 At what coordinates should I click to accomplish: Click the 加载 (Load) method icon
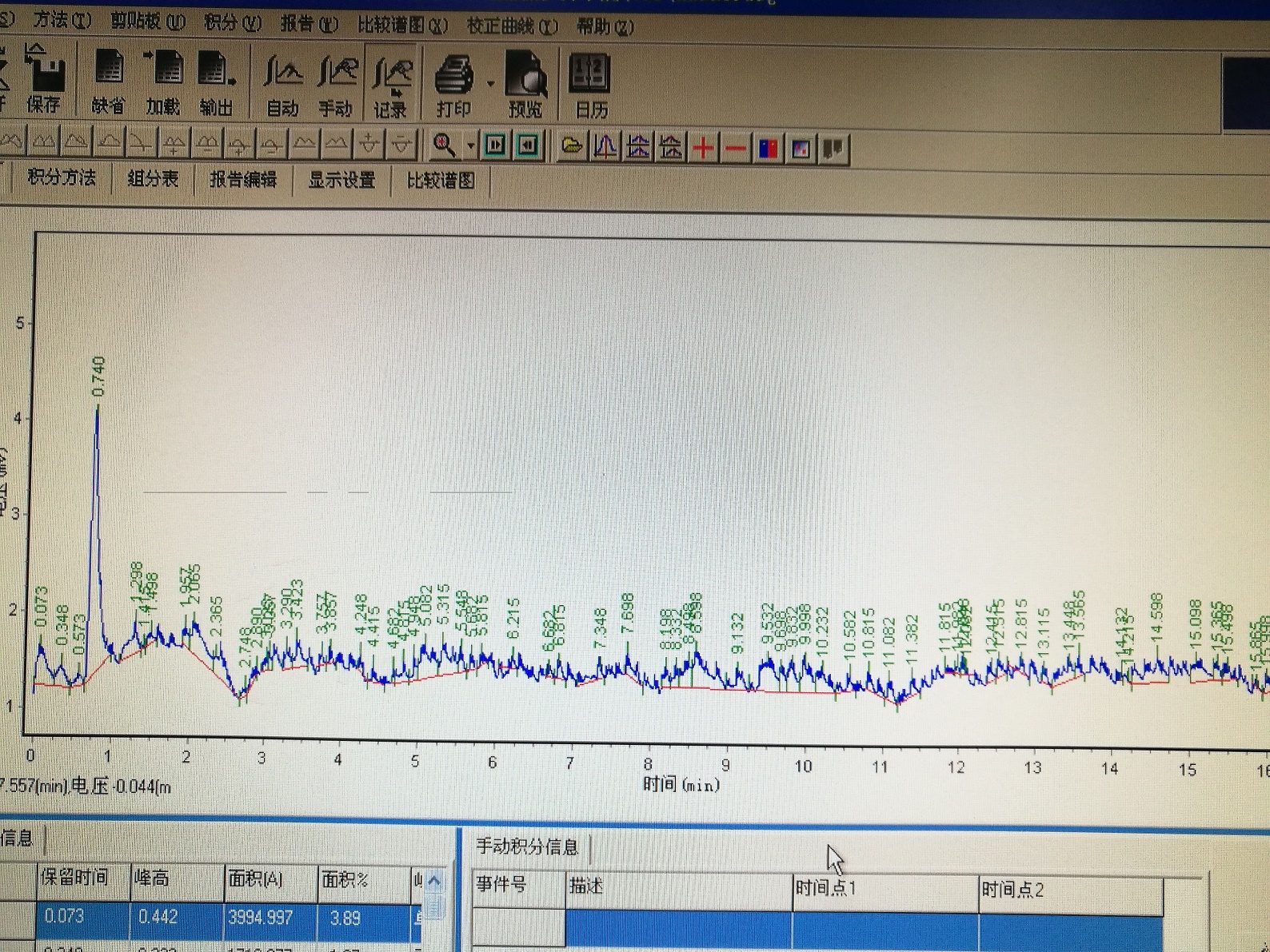[163, 81]
